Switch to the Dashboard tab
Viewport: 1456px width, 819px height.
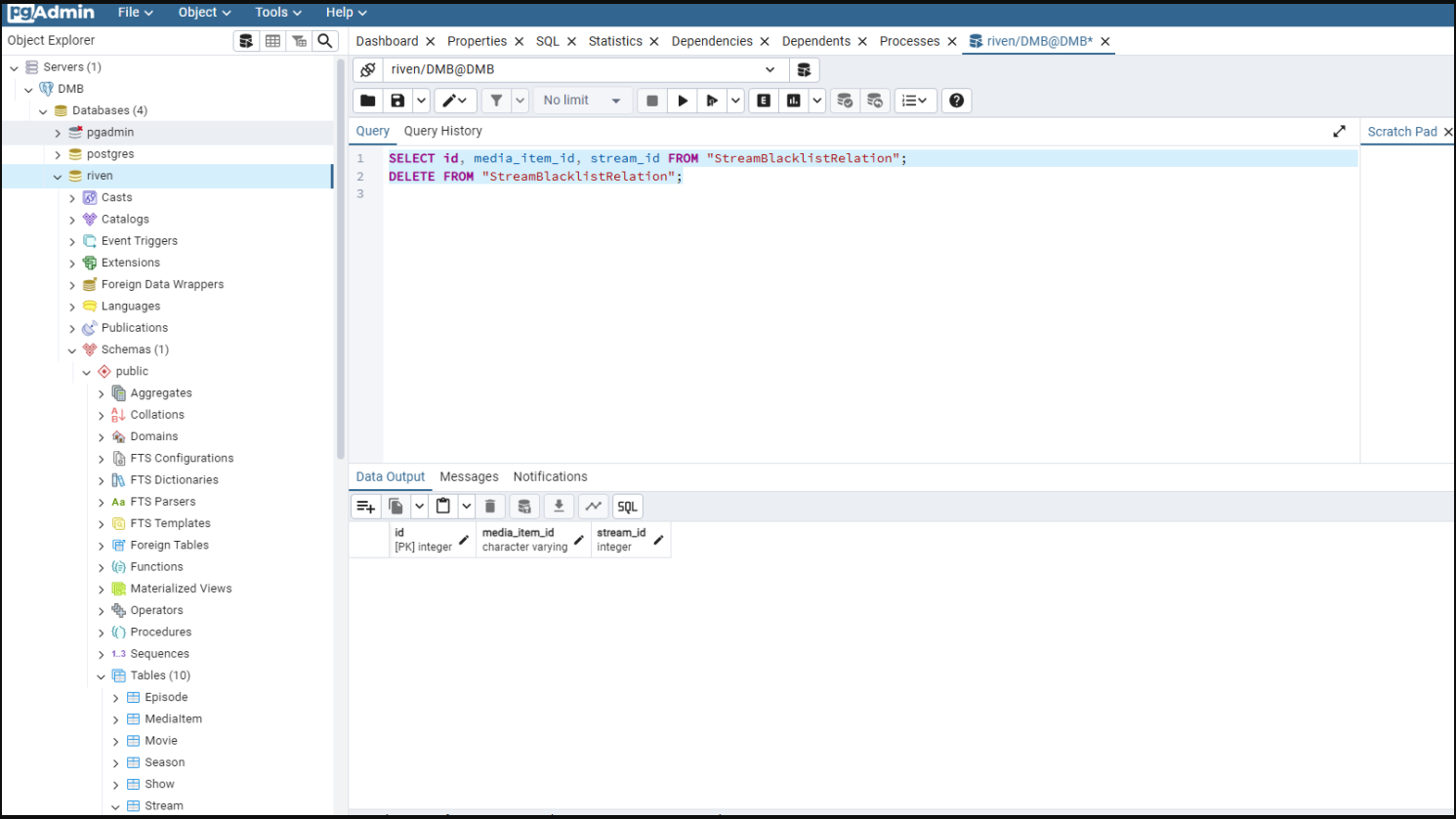point(387,41)
